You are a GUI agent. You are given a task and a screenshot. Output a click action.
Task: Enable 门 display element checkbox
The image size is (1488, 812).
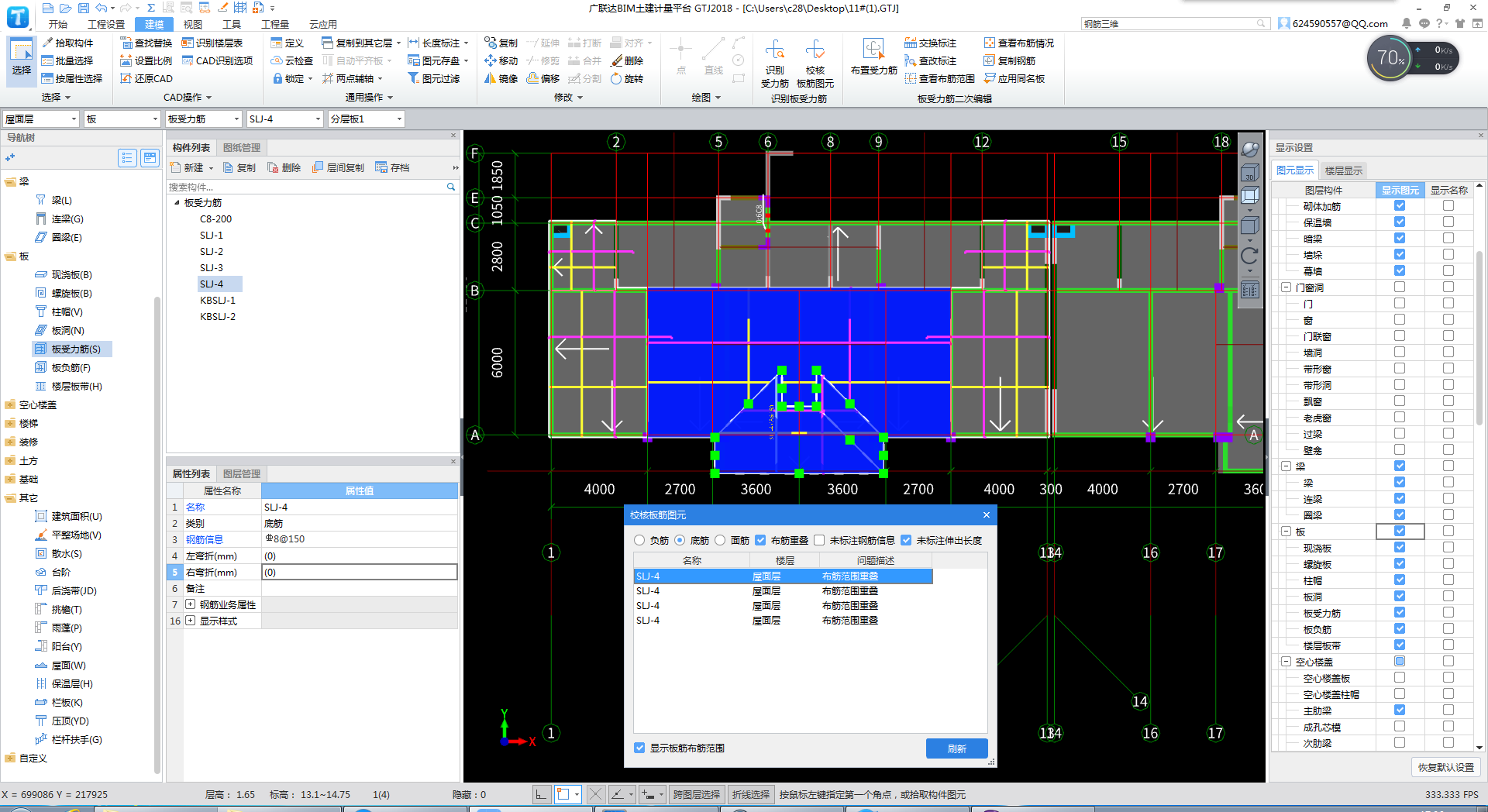coord(1400,303)
